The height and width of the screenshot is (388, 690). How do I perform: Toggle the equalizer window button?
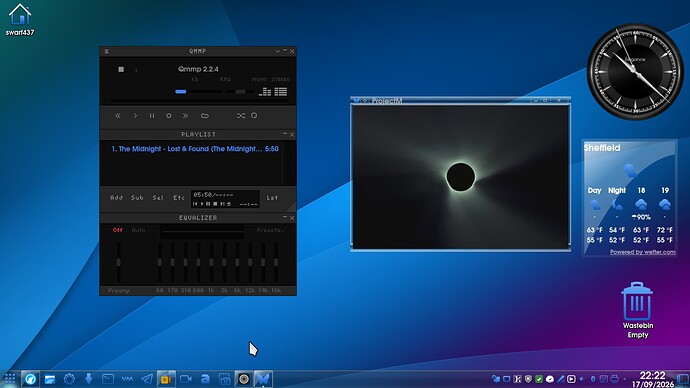point(265,92)
